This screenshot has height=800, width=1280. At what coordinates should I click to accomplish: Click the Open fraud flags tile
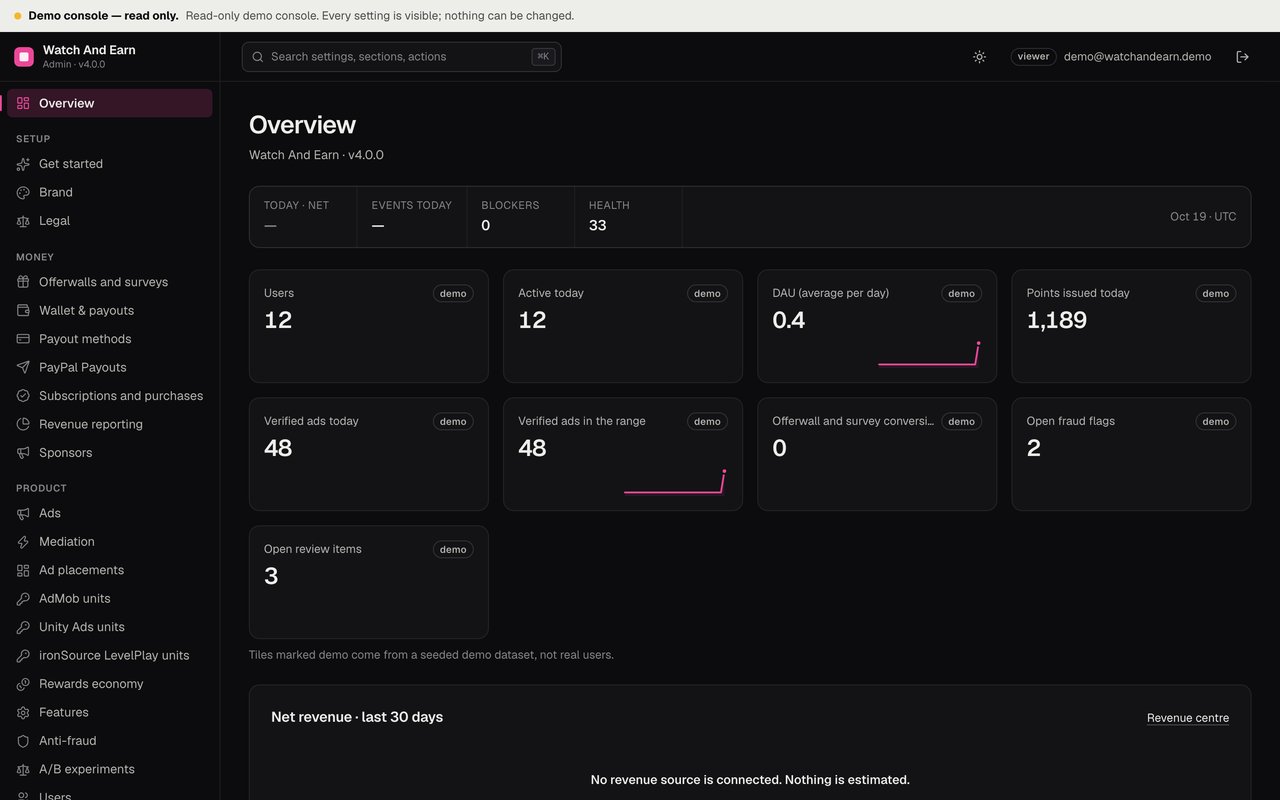pyautogui.click(x=1131, y=454)
